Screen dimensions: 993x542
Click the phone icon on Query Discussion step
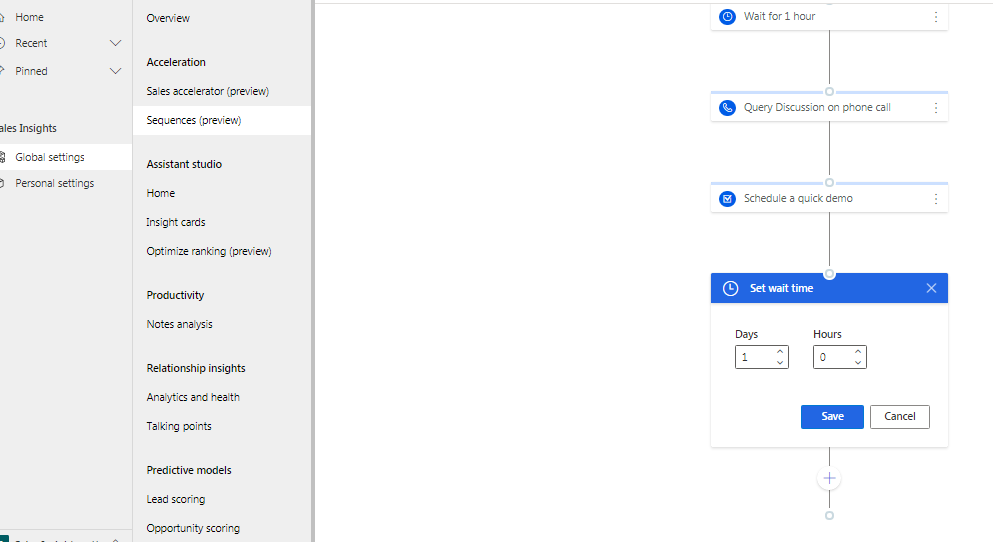point(728,108)
